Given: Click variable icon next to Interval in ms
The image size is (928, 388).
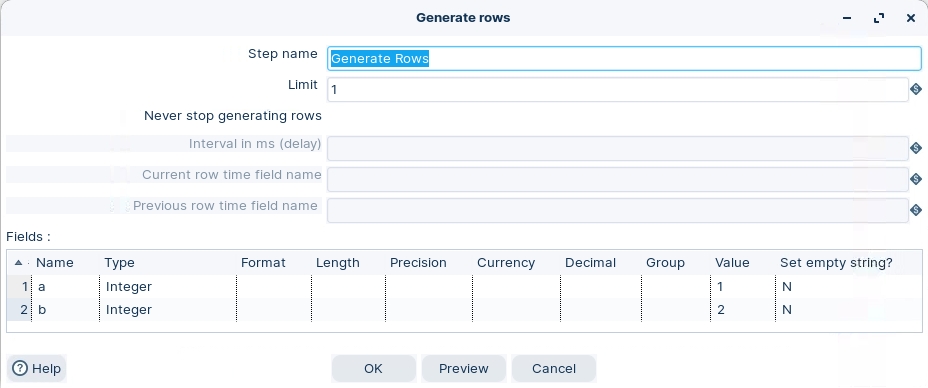Looking at the screenshot, I should (916, 148).
